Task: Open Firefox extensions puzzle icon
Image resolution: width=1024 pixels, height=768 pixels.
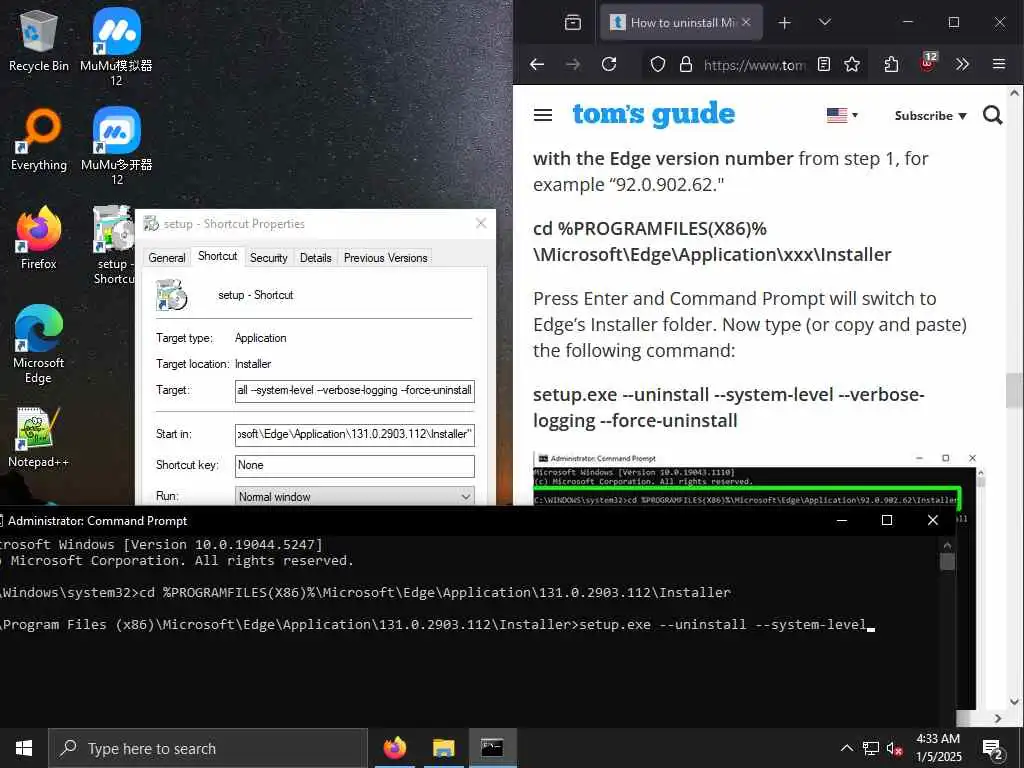Action: coord(891,64)
